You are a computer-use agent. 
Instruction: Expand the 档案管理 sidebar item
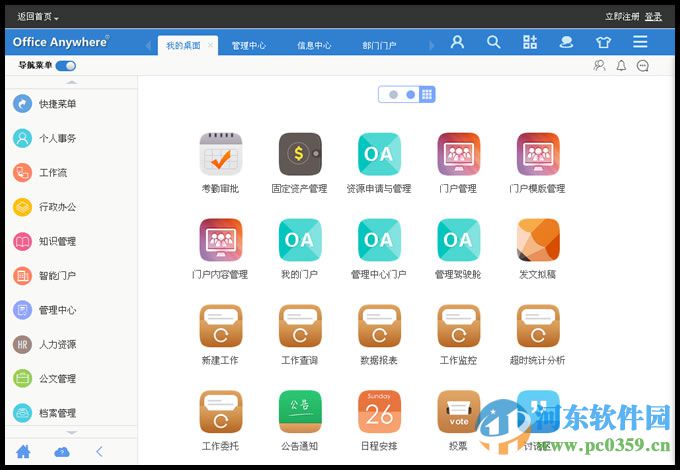[x=72, y=413]
